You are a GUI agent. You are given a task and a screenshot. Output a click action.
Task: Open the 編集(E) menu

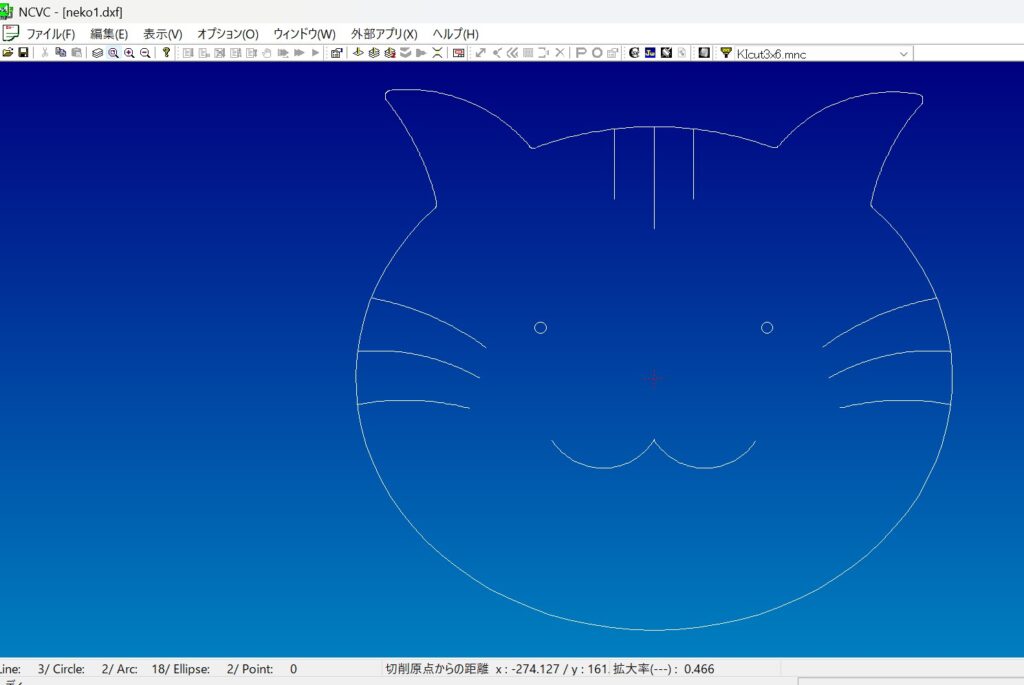click(109, 34)
